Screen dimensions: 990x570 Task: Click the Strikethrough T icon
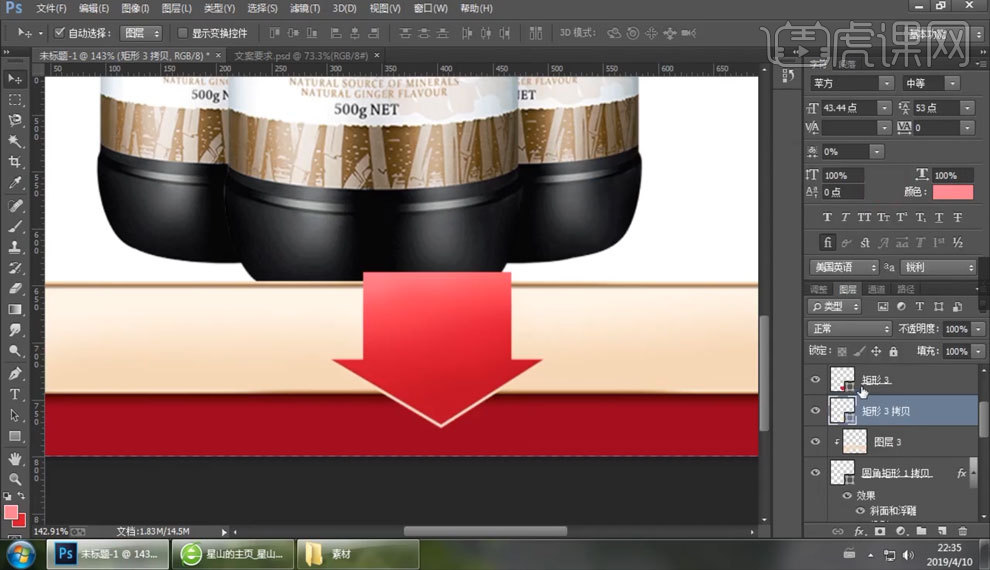(x=958, y=217)
